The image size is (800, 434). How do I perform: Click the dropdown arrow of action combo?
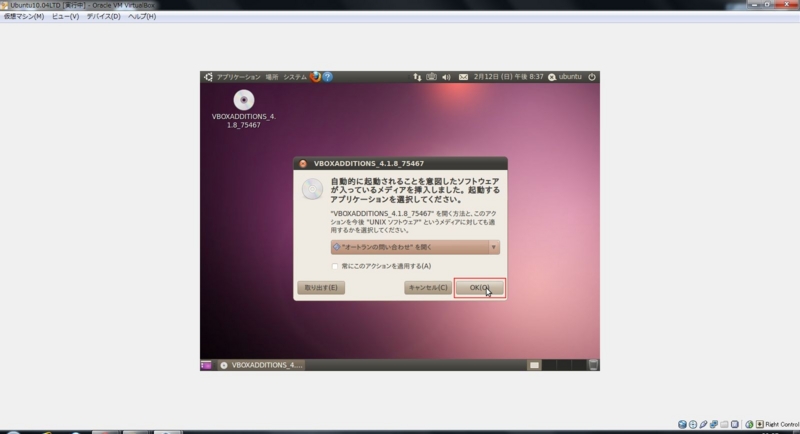[493, 247]
